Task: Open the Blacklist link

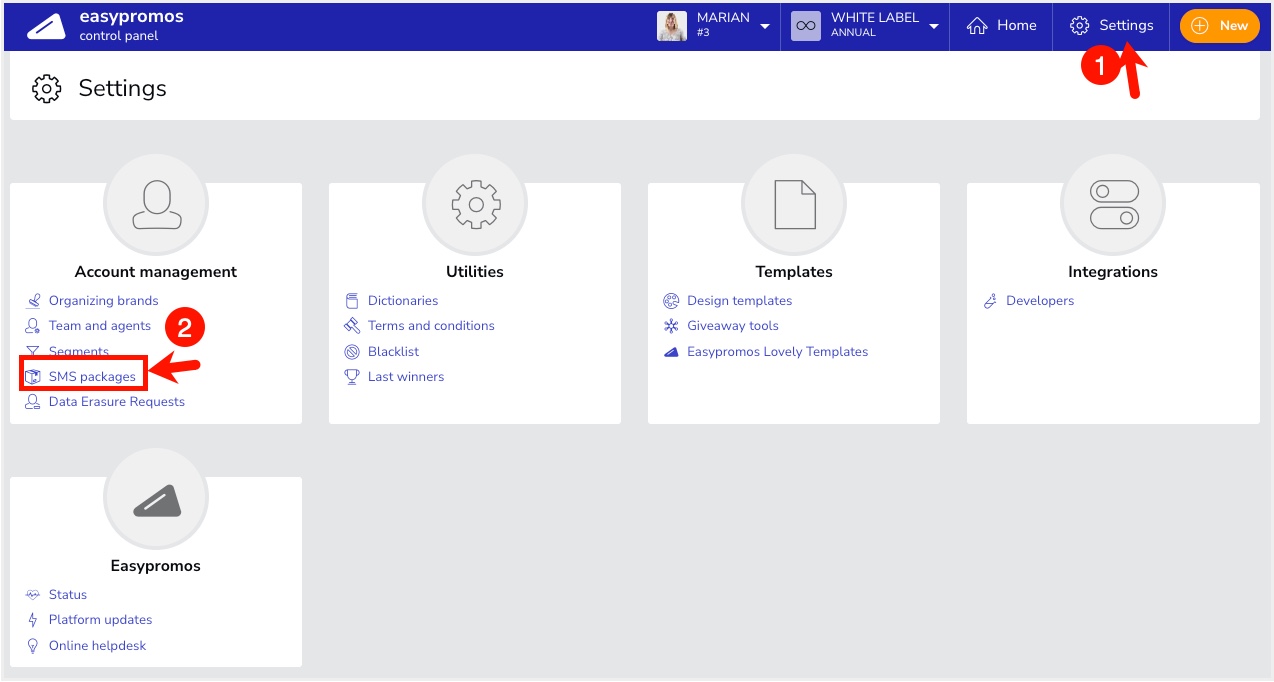Action: point(393,352)
